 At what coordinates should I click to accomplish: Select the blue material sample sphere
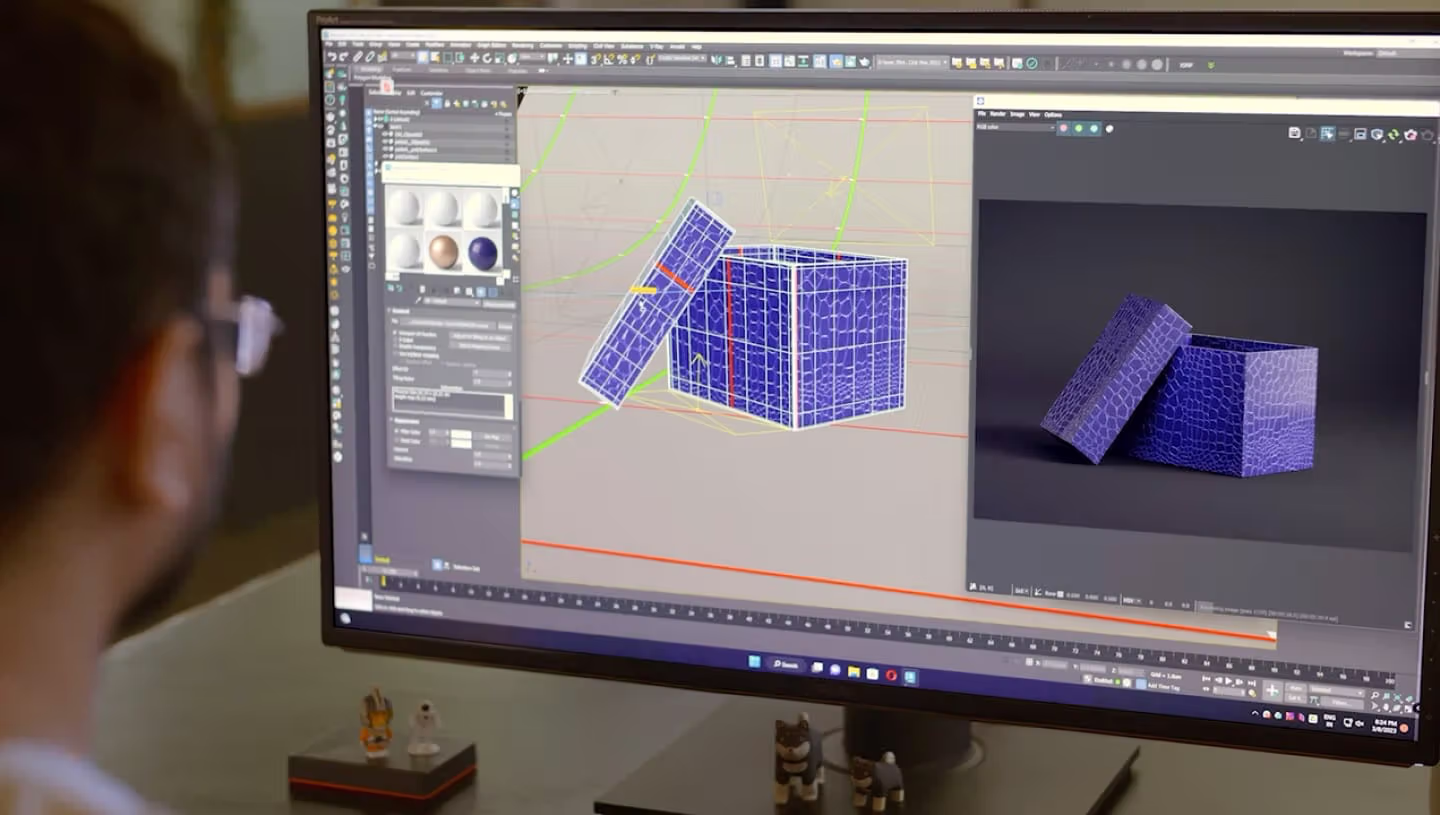[483, 253]
